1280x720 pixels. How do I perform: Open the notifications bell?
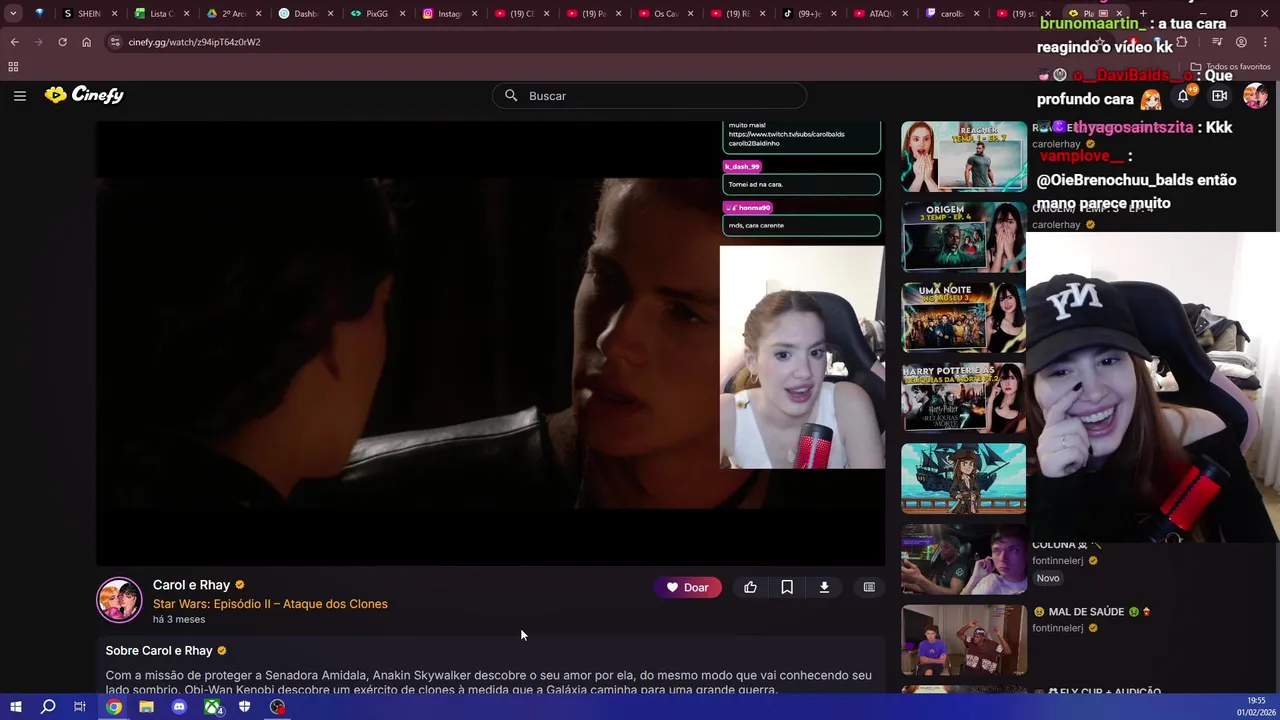pyautogui.click(x=1183, y=96)
